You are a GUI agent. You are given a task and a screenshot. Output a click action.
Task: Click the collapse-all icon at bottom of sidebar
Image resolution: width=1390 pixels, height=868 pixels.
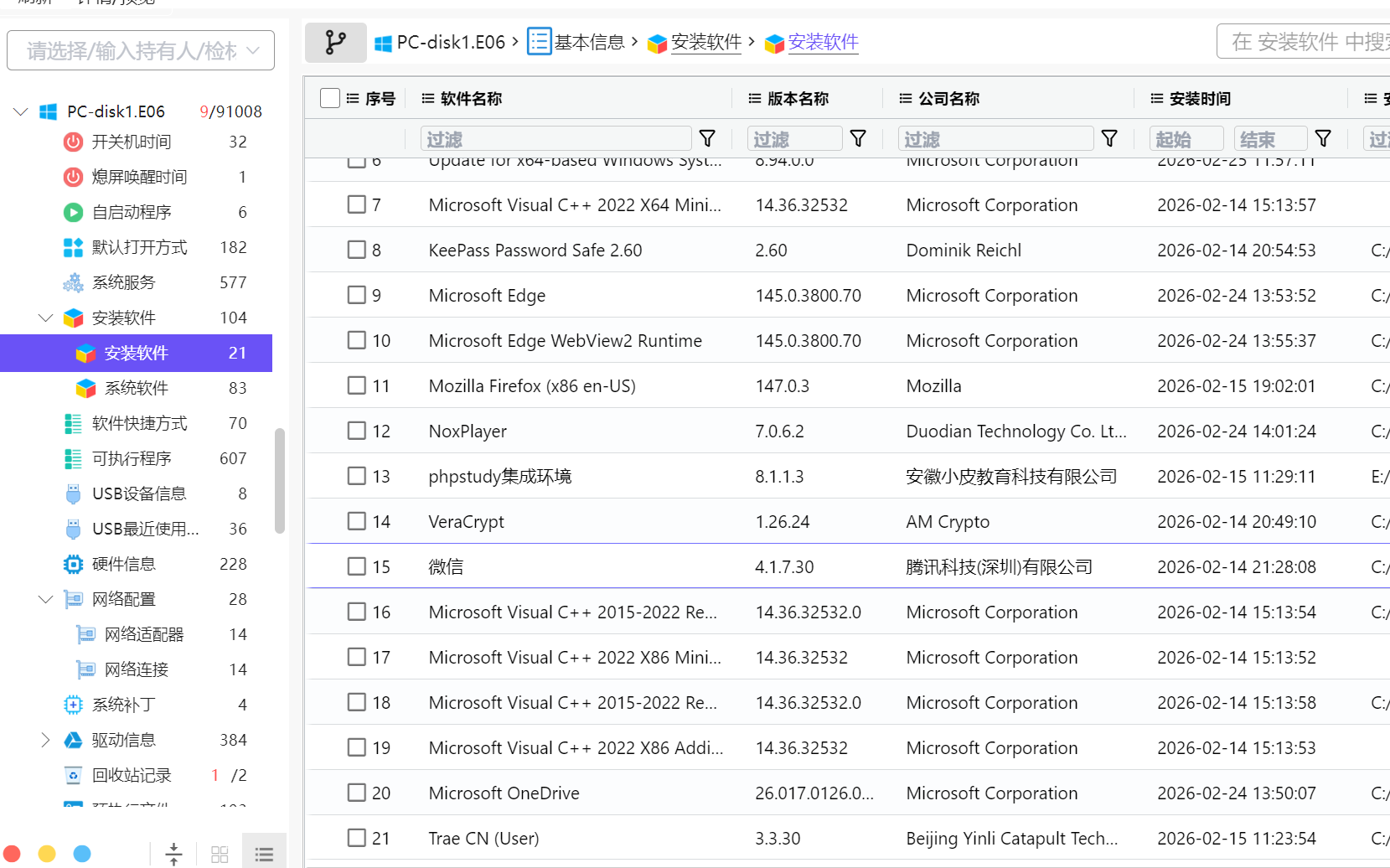[173, 854]
